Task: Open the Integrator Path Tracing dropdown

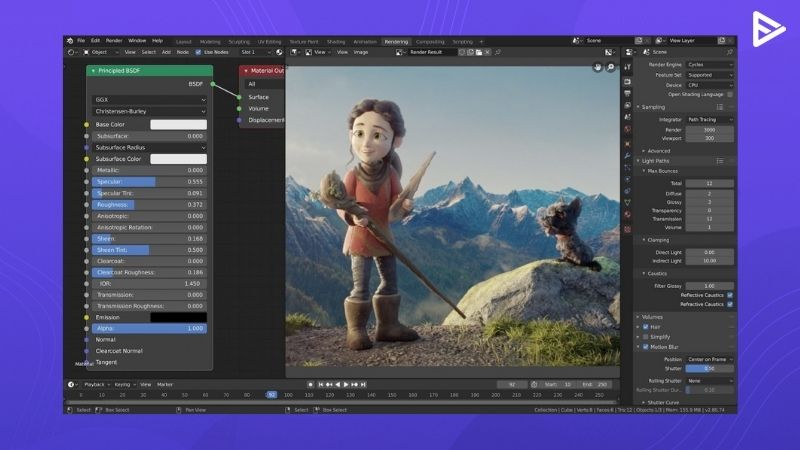Action: click(x=710, y=119)
